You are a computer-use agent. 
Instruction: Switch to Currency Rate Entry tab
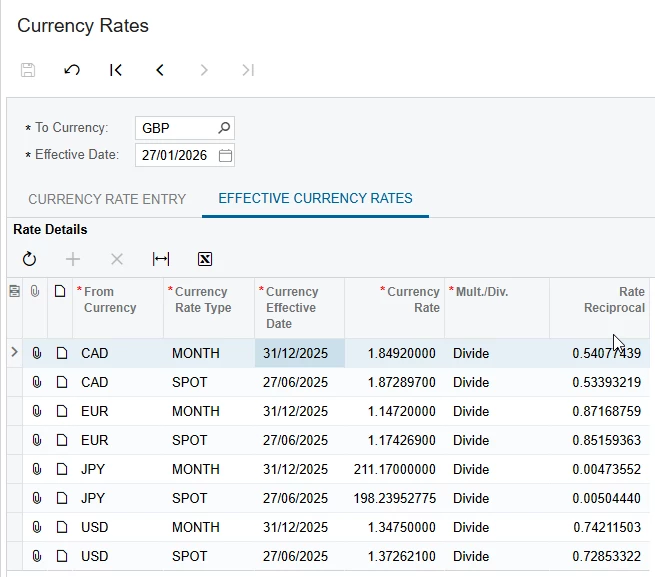tap(107, 199)
